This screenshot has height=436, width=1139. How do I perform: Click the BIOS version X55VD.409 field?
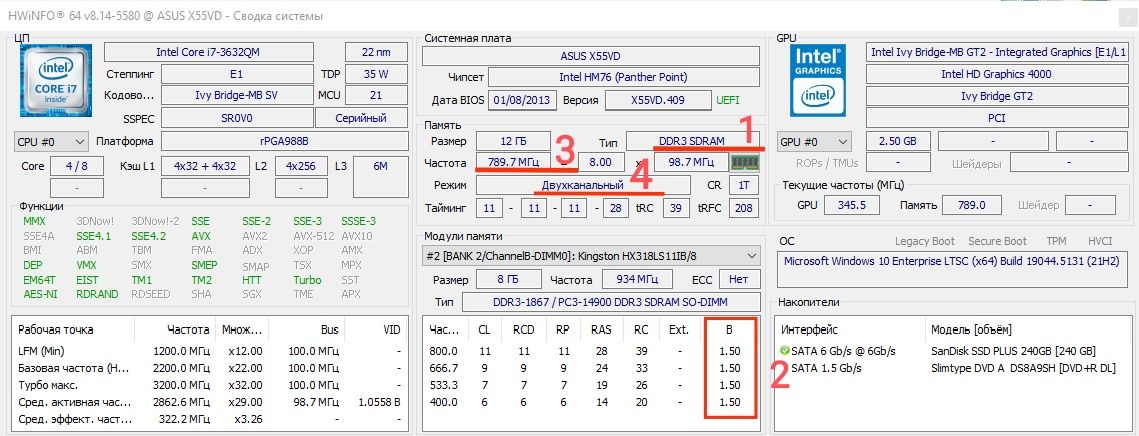658,100
